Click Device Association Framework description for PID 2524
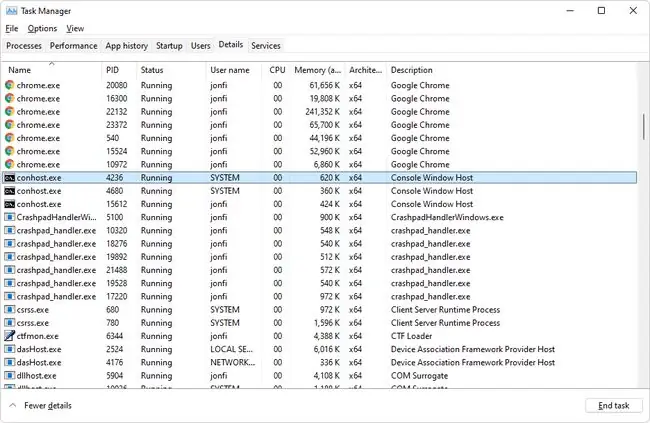This screenshot has width=650, height=423. pos(473,349)
